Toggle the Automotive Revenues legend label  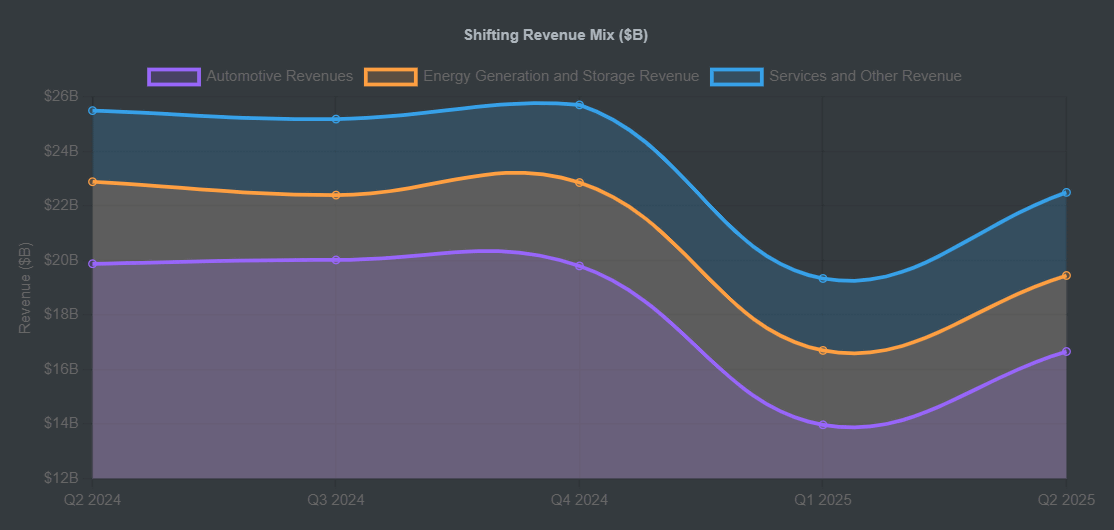click(279, 76)
